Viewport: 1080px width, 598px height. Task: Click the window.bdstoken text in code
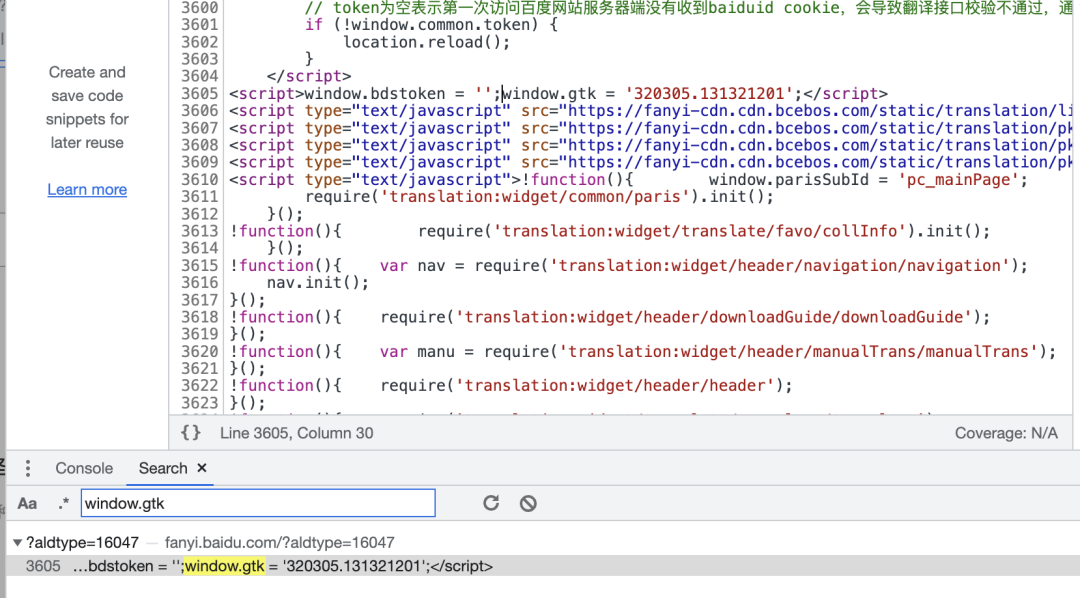[375, 94]
